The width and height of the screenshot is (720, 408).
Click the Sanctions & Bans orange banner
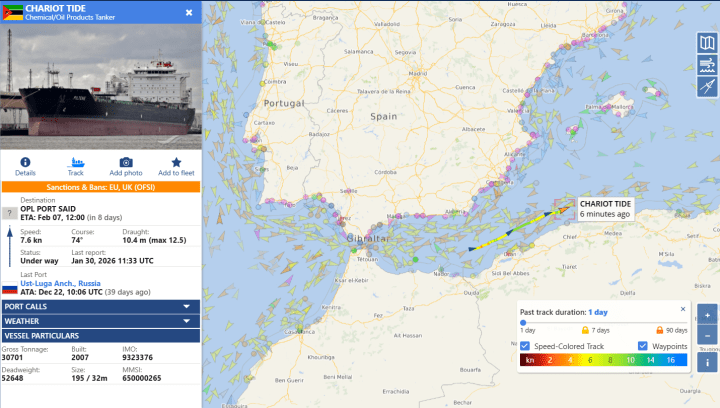101,187
